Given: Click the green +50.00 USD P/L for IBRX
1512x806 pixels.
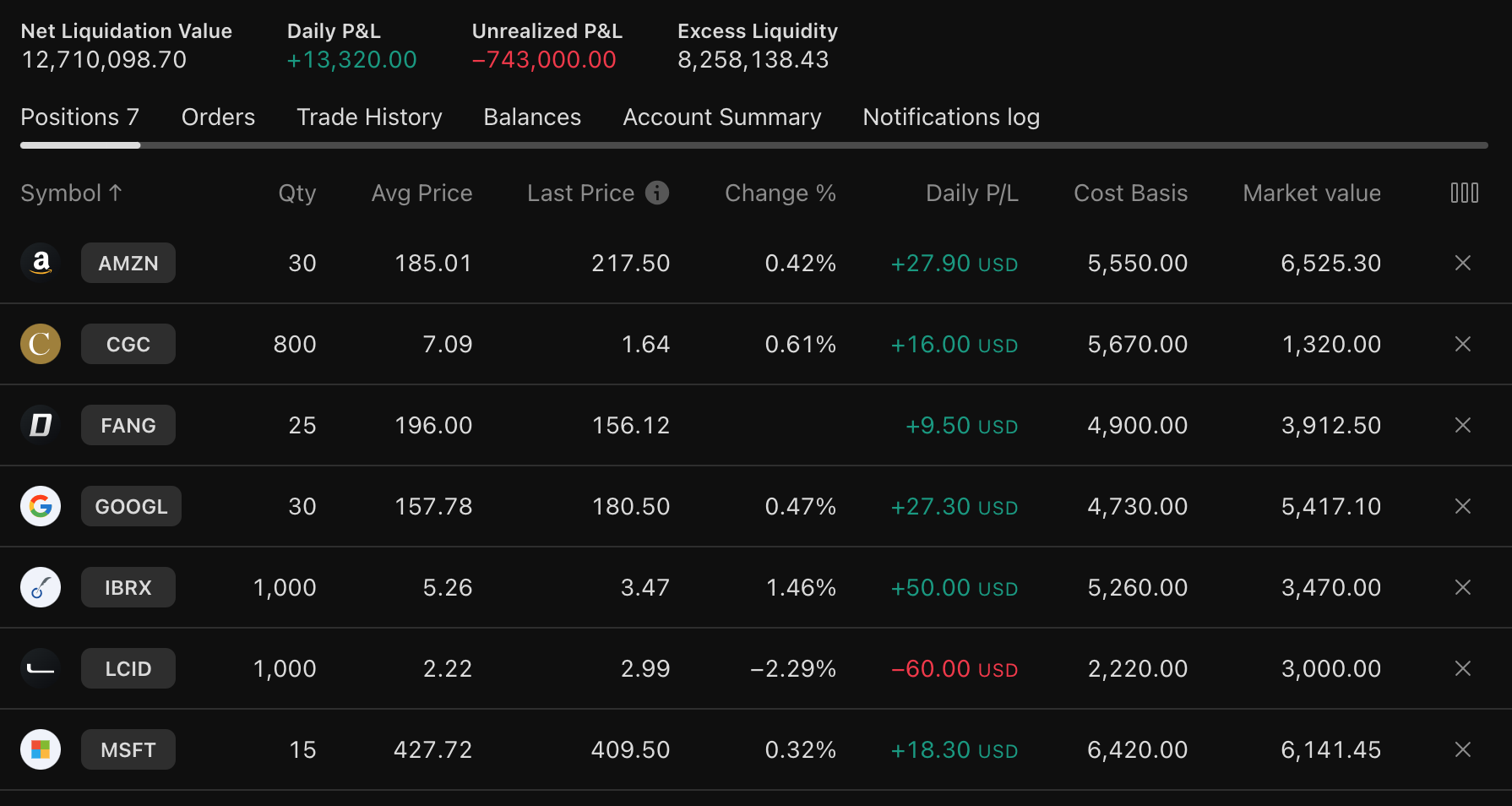Looking at the screenshot, I should (954, 587).
